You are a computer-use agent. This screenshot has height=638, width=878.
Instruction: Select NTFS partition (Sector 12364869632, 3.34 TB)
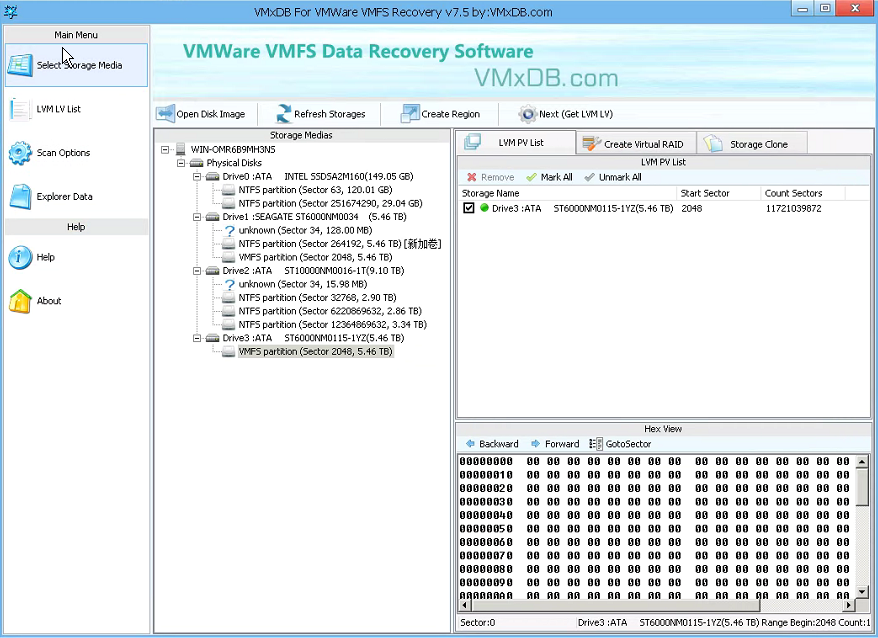333,324
